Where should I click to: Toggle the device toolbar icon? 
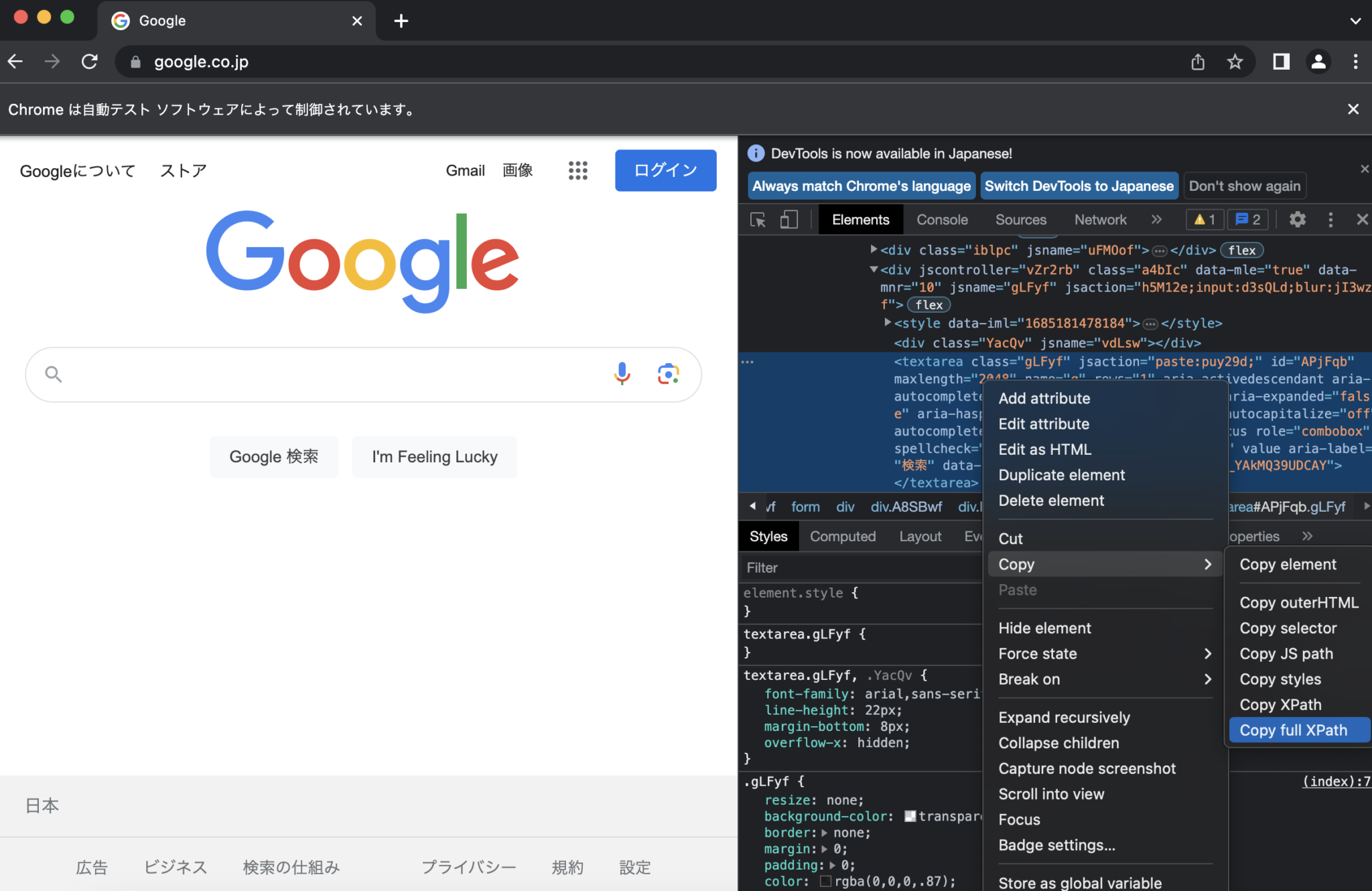[x=788, y=220]
